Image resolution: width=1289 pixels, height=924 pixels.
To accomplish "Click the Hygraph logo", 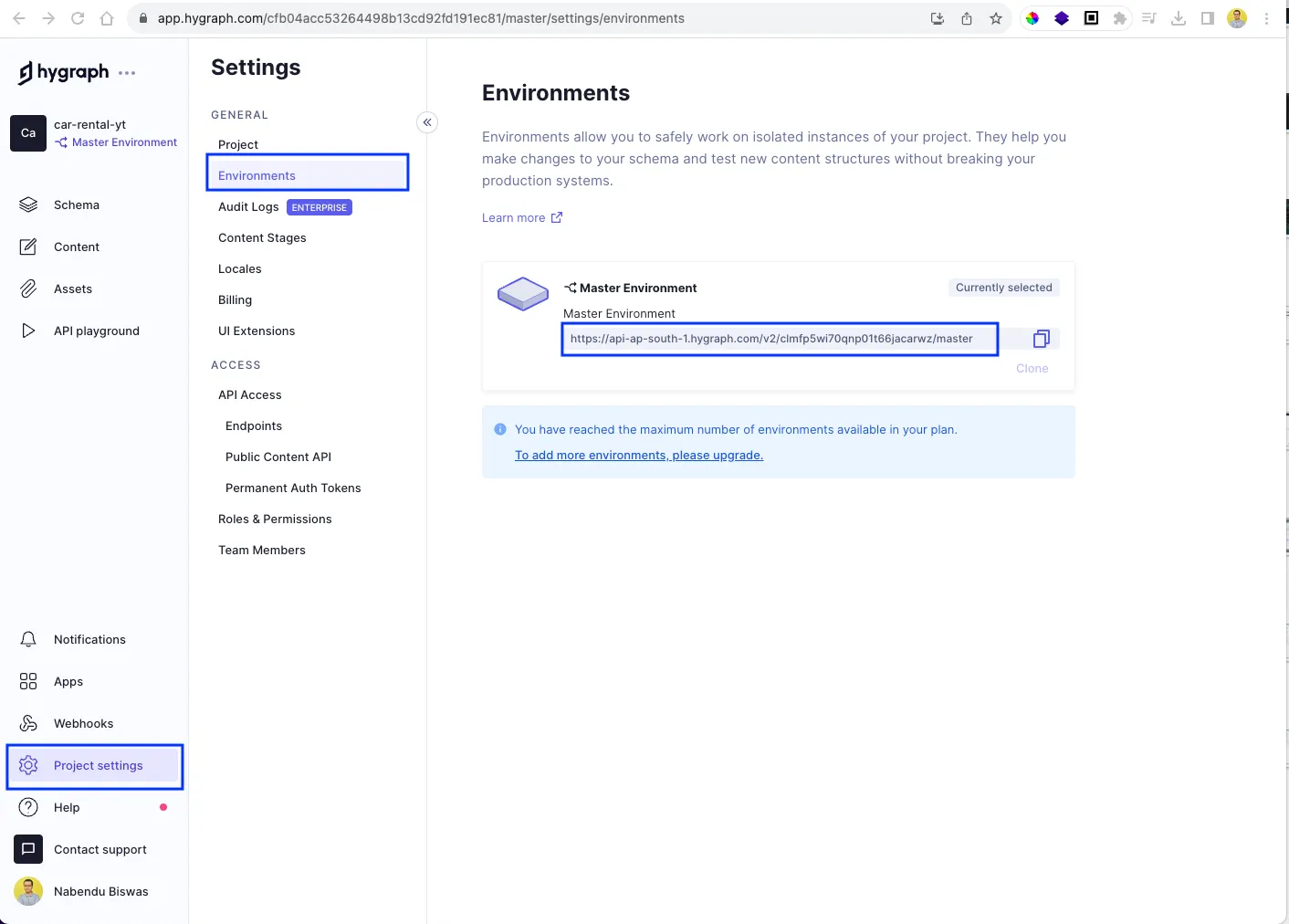I will pos(63,72).
